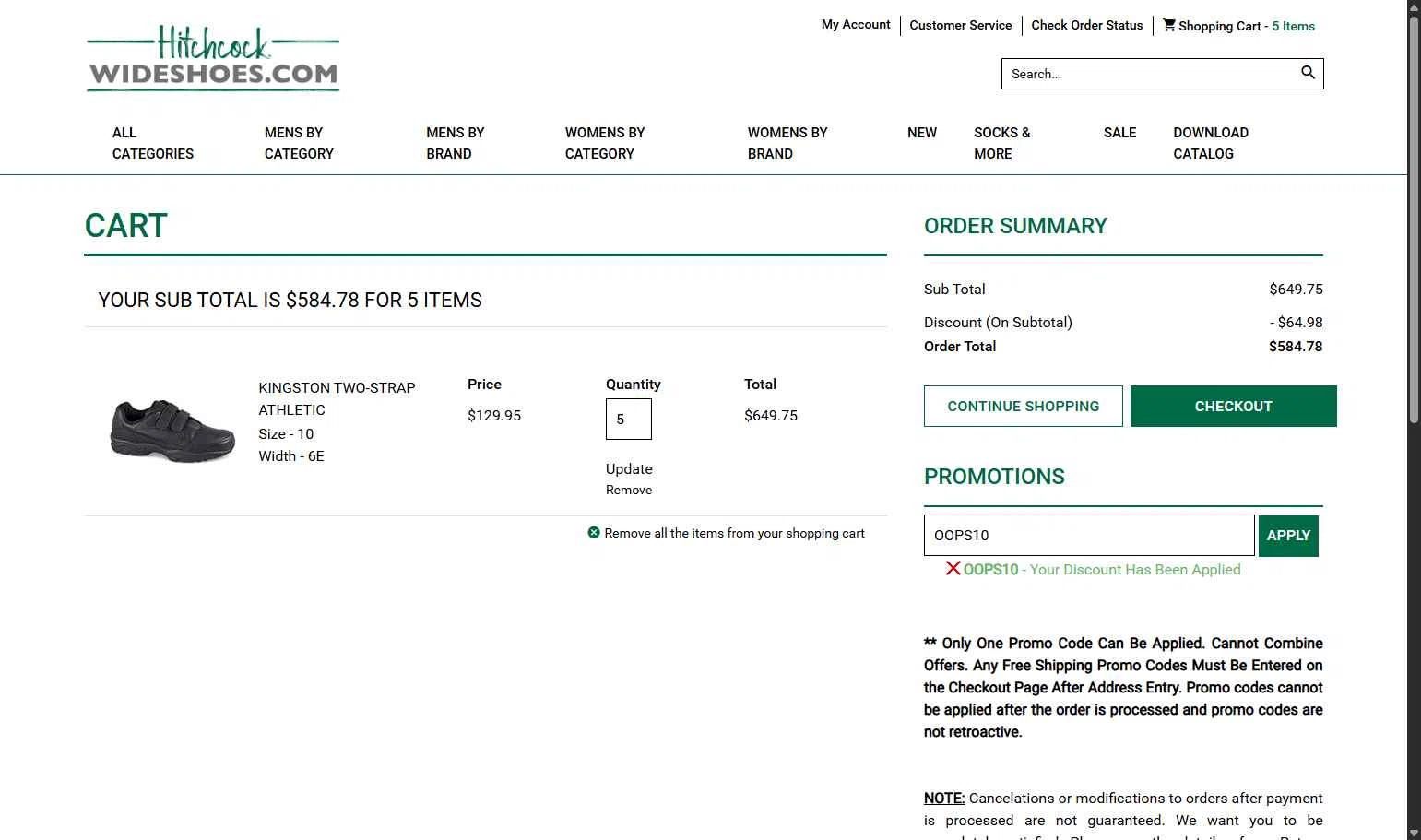This screenshot has width=1421, height=840.
Task: Open Womens By Brand menu
Action: [x=787, y=143]
